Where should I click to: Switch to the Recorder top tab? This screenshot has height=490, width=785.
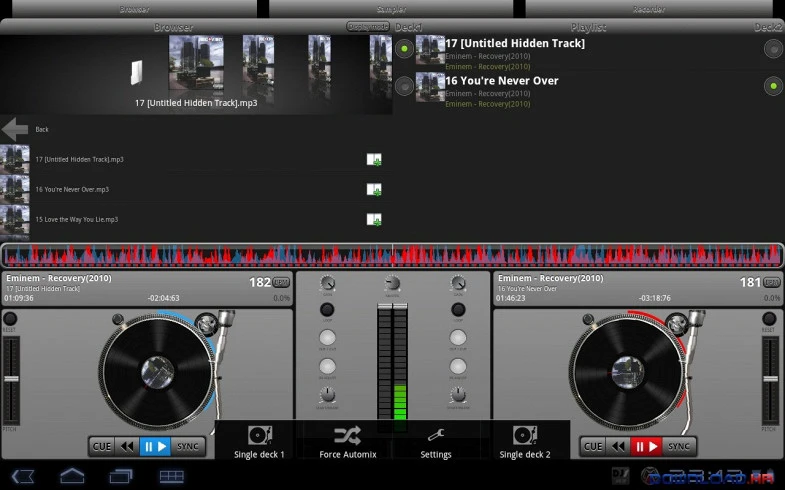pos(649,9)
